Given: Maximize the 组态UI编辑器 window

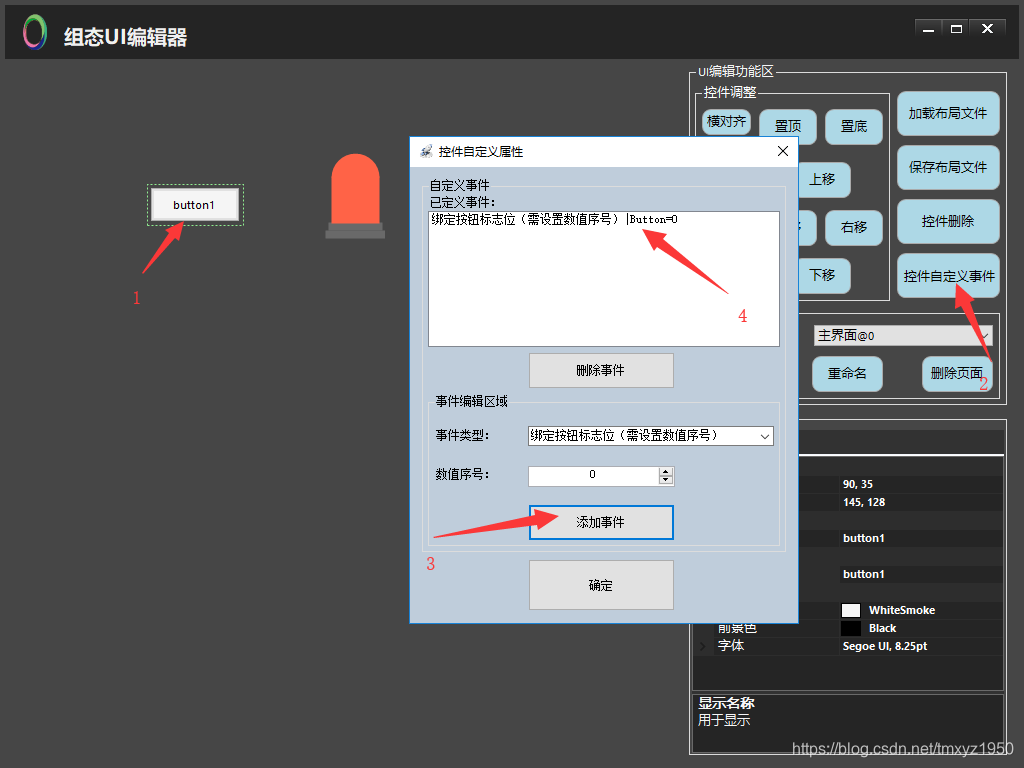Looking at the screenshot, I should [x=956, y=29].
